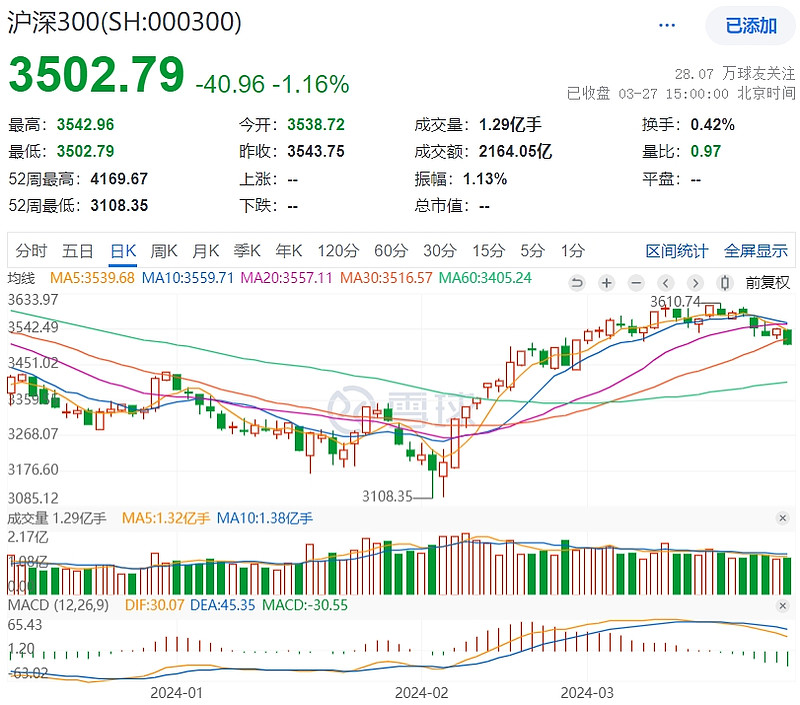800x705 pixels.
Task: Open 区间统计 range statistics
Action: pyautogui.click(x=677, y=251)
